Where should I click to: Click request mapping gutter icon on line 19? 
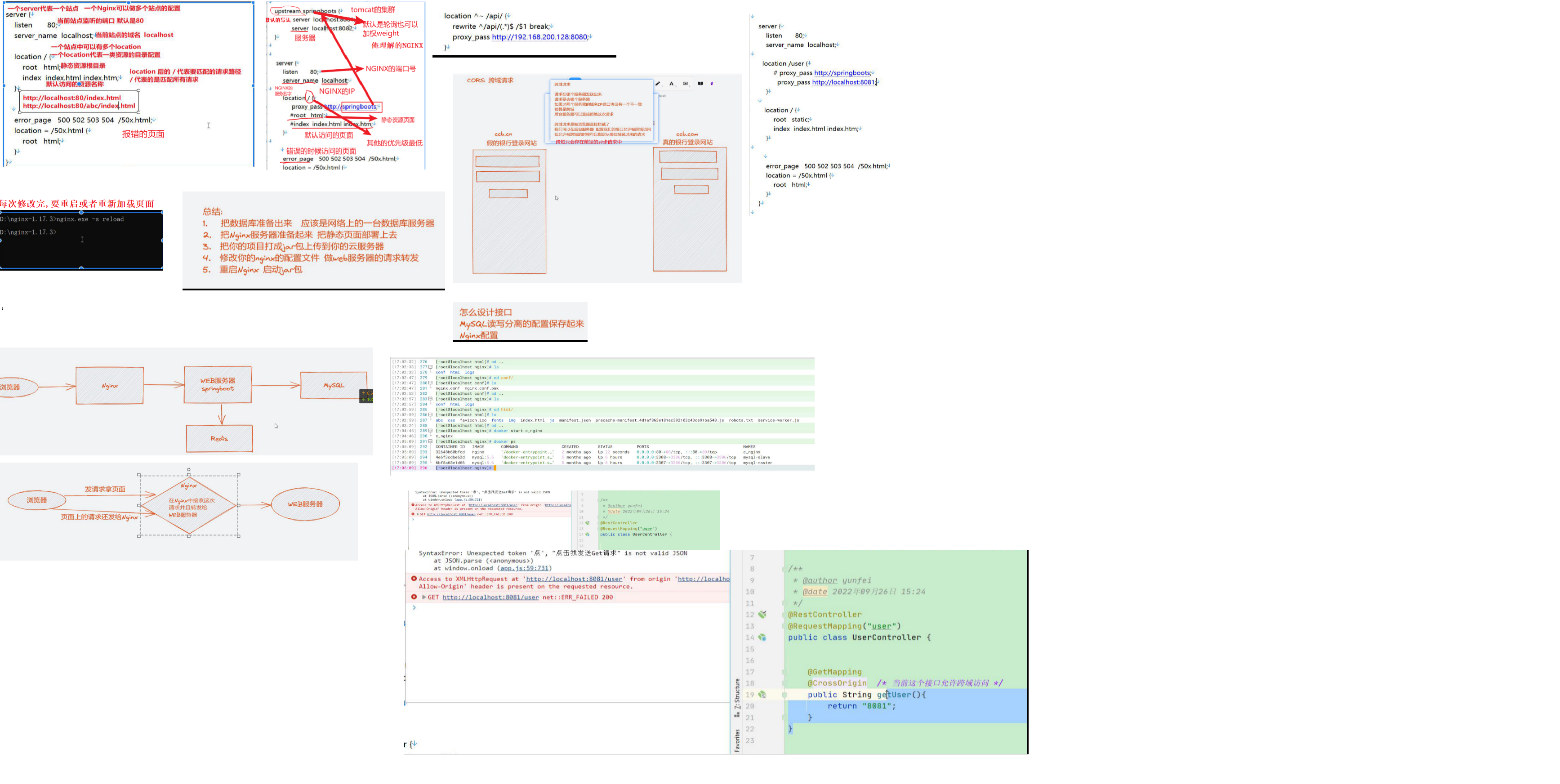tap(762, 695)
